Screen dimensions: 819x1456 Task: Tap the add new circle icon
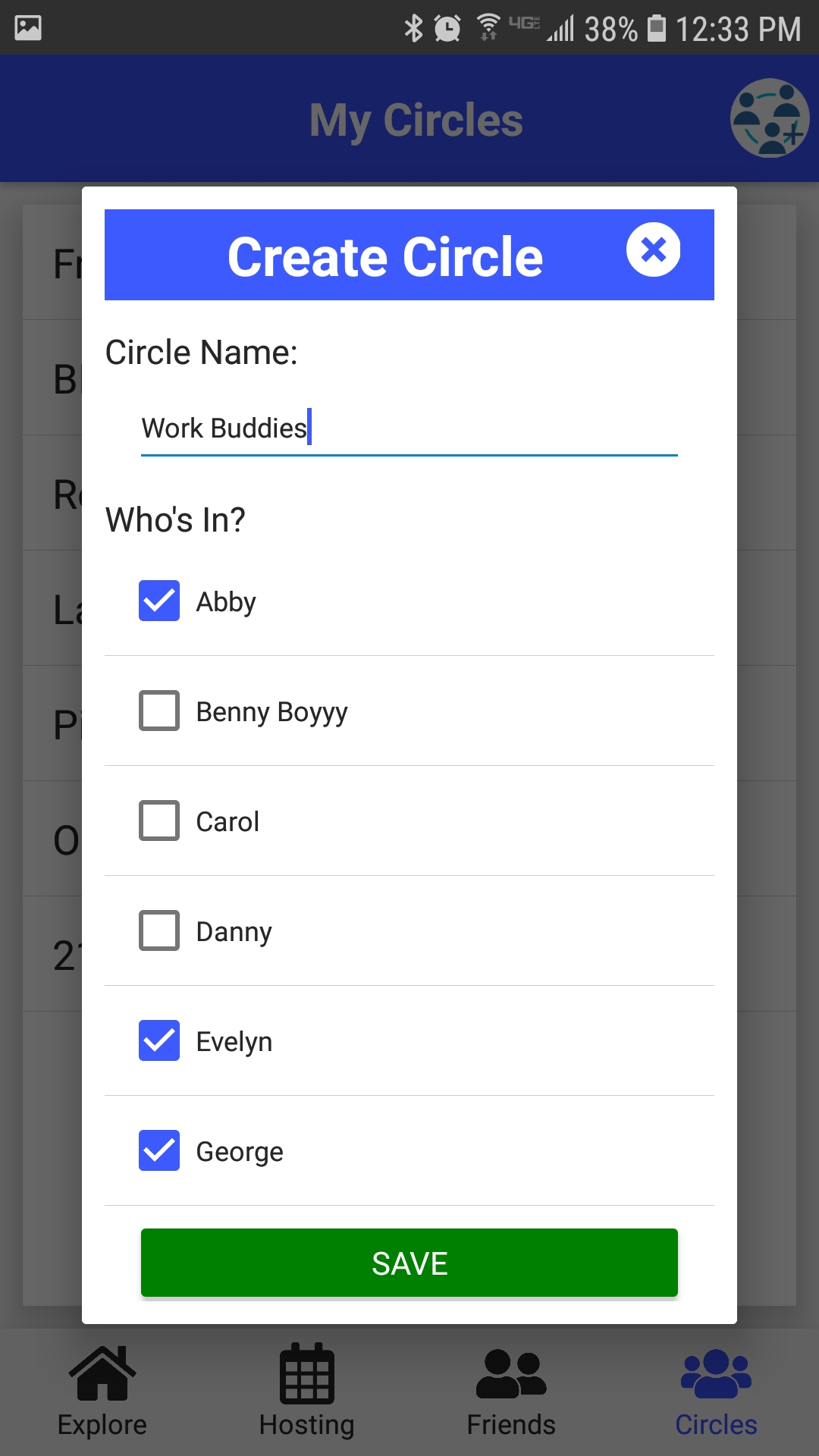(770, 118)
